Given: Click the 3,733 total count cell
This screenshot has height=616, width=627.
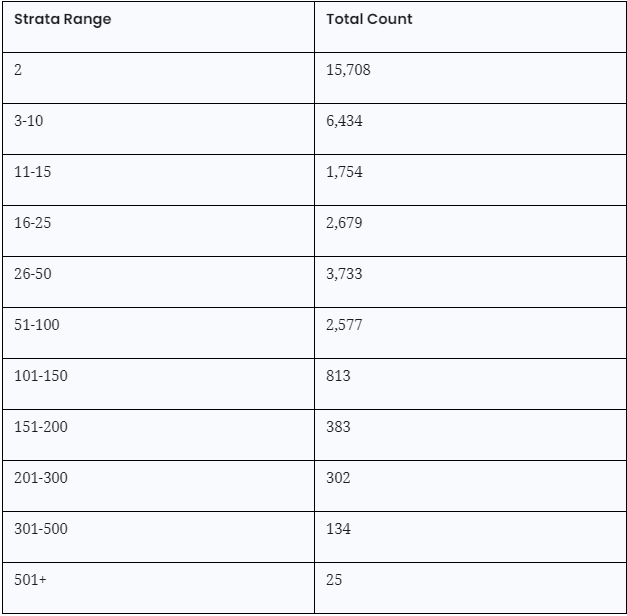Looking at the screenshot, I should pyautogui.click(x=344, y=274).
